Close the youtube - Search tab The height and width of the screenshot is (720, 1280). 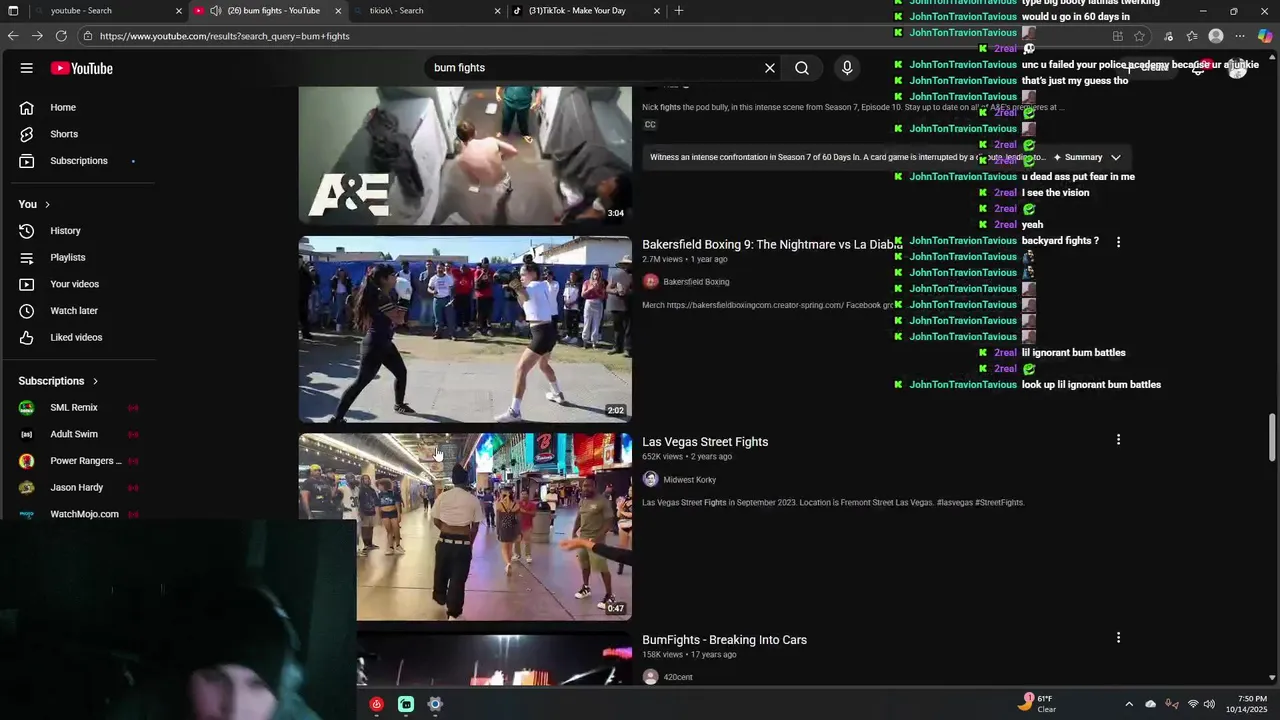(x=179, y=11)
